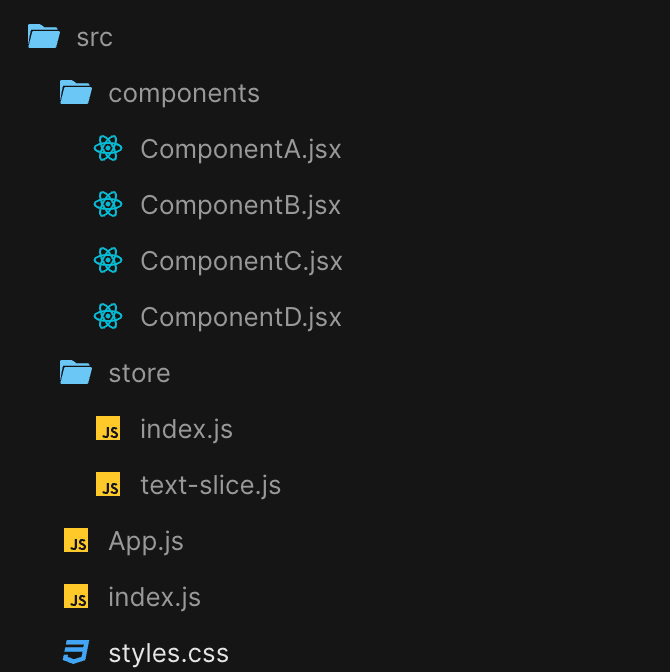The height and width of the screenshot is (672, 670).
Task: Click the src folder icon
Action: click(44, 36)
